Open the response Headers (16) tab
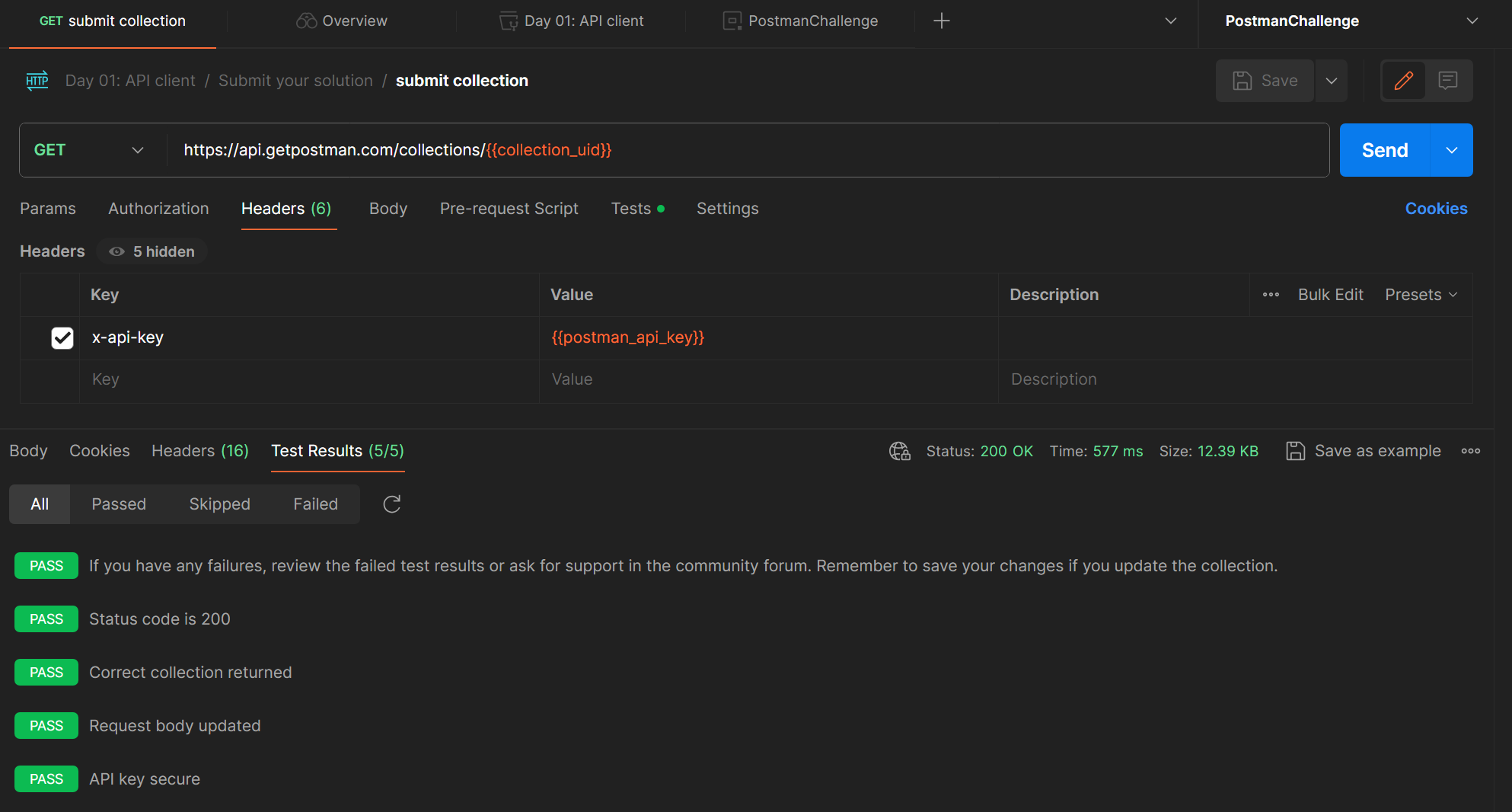Screen dimensions: 1512x812 [200, 451]
